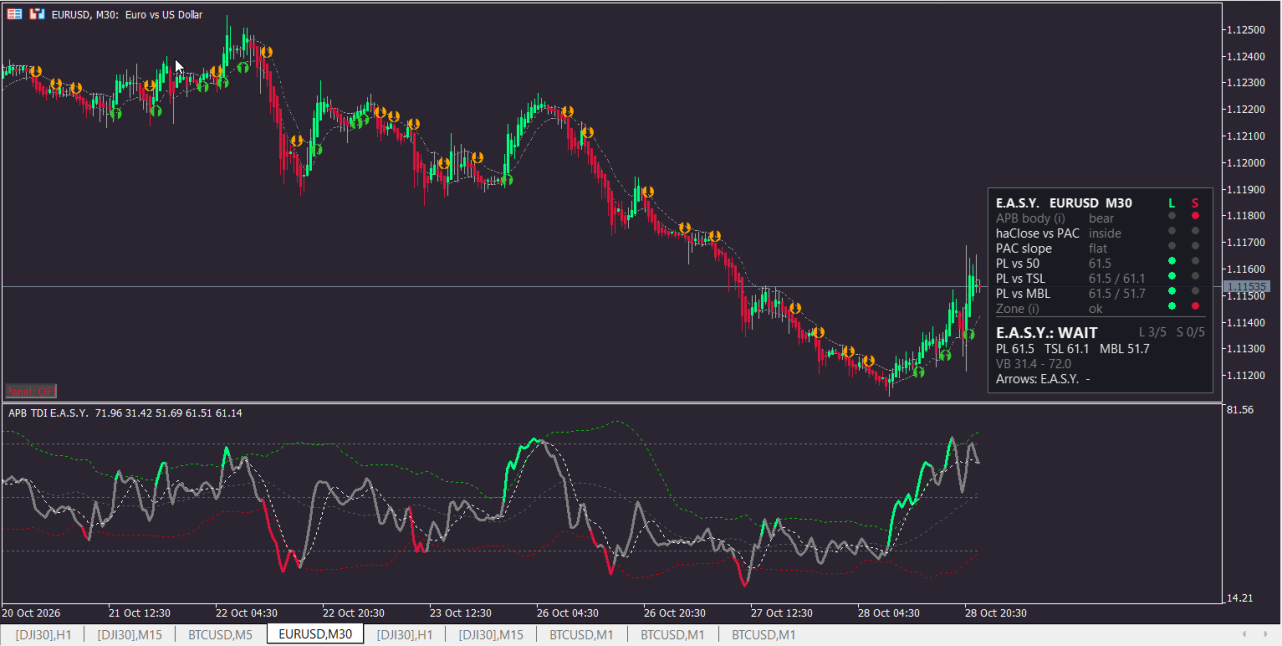Select the EURUSD,M30 chart tab
Viewport: 1282px width, 646px height.
tap(315, 634)
